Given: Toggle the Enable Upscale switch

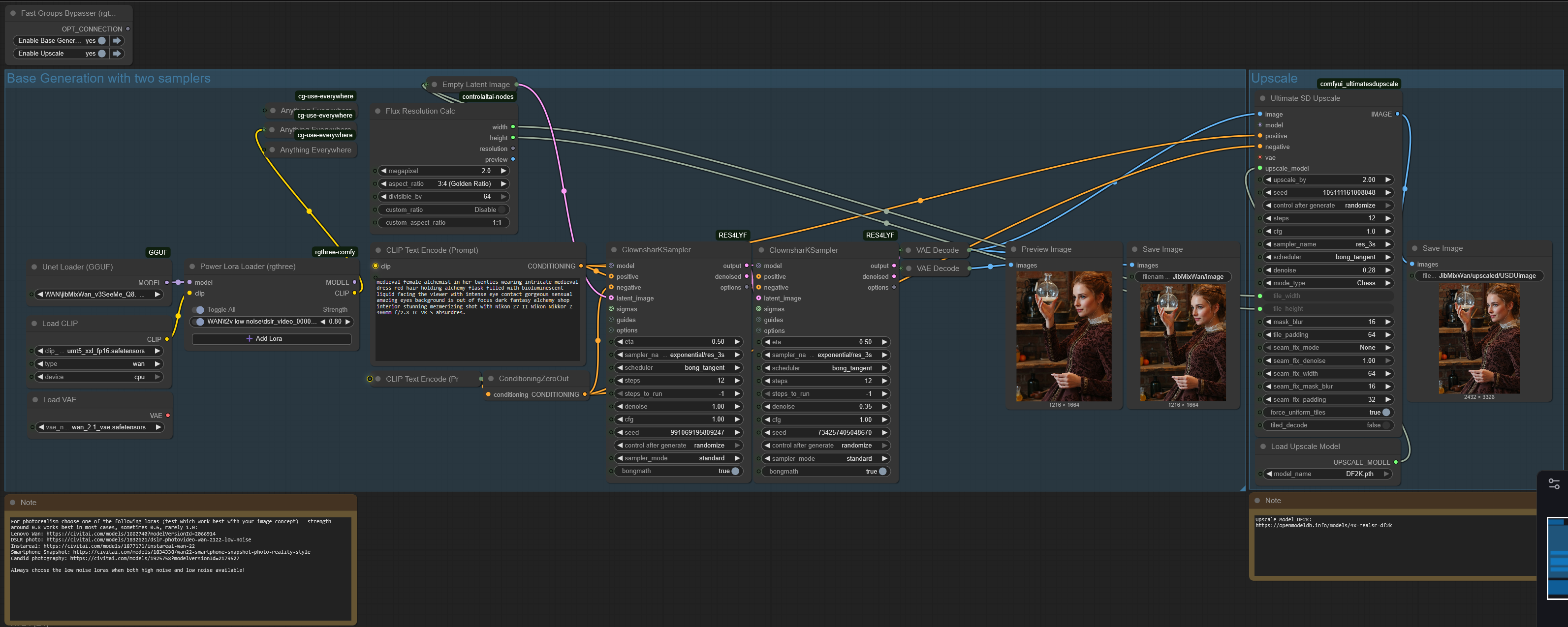Looking at the screenshot, I should (x=102, y=54).
